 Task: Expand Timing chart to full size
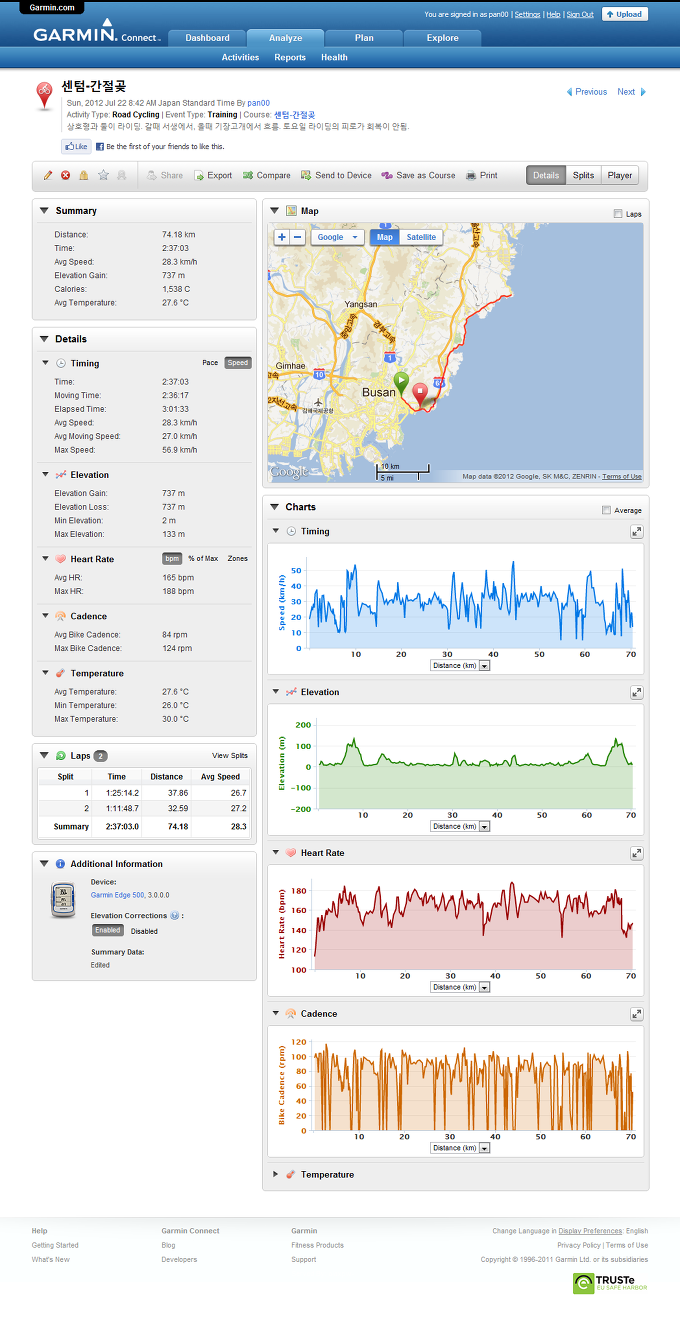[x=636, y=532]
